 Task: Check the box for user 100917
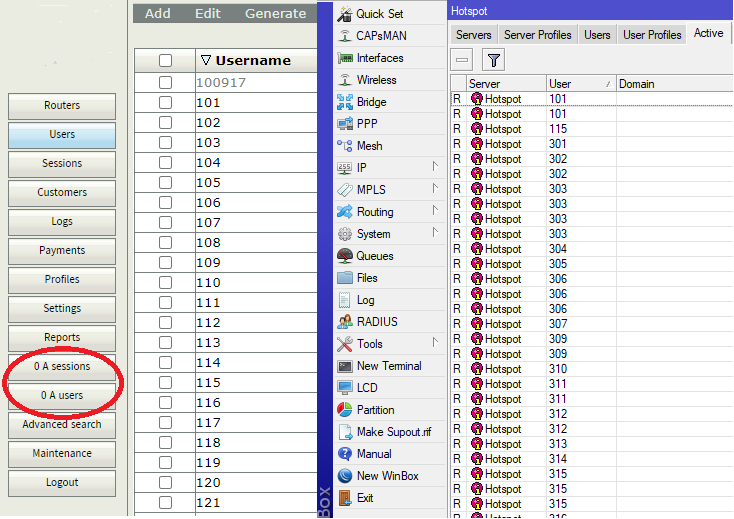coord(165,82)
